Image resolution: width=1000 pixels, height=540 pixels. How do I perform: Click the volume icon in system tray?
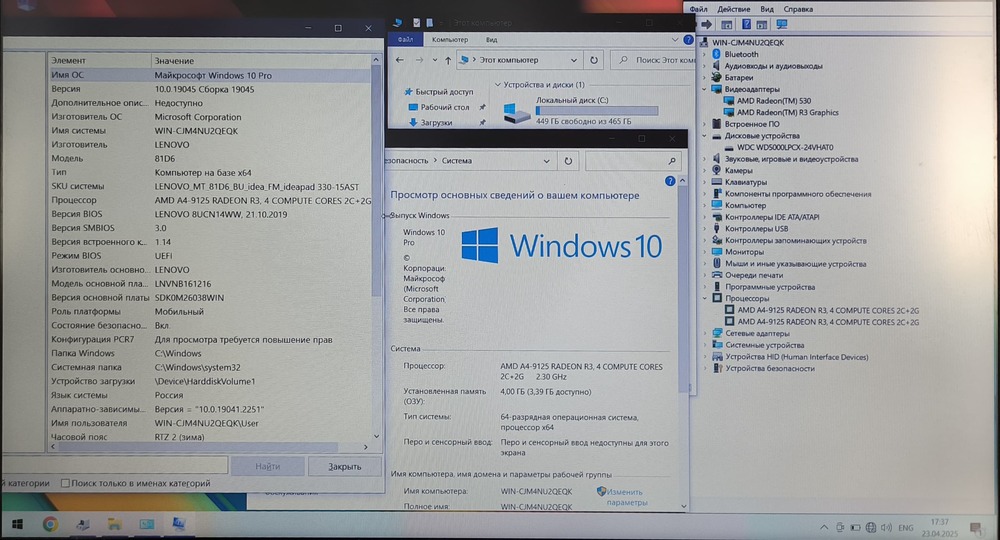point(886,528)
